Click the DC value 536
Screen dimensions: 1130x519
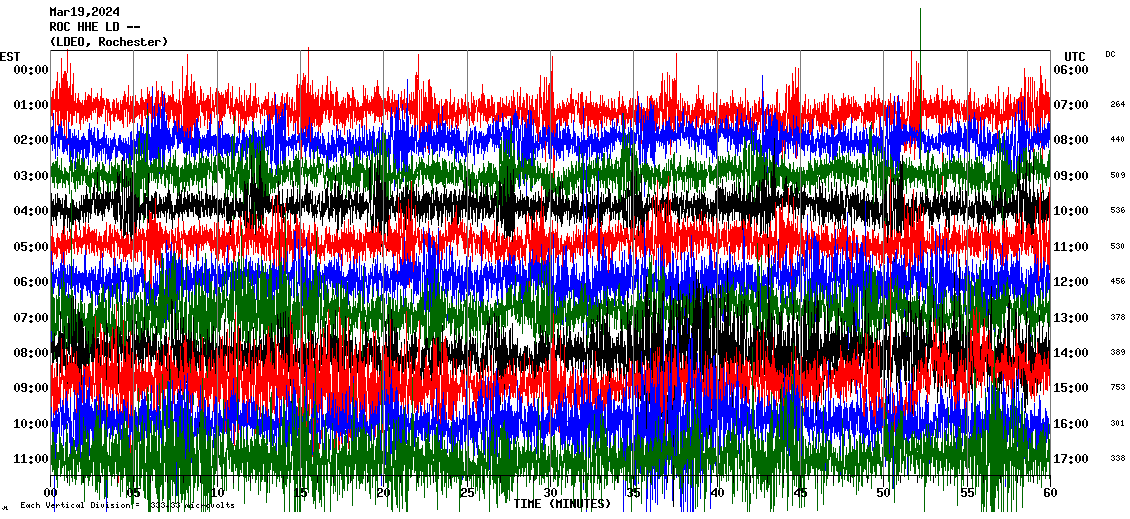(1117, 211)
